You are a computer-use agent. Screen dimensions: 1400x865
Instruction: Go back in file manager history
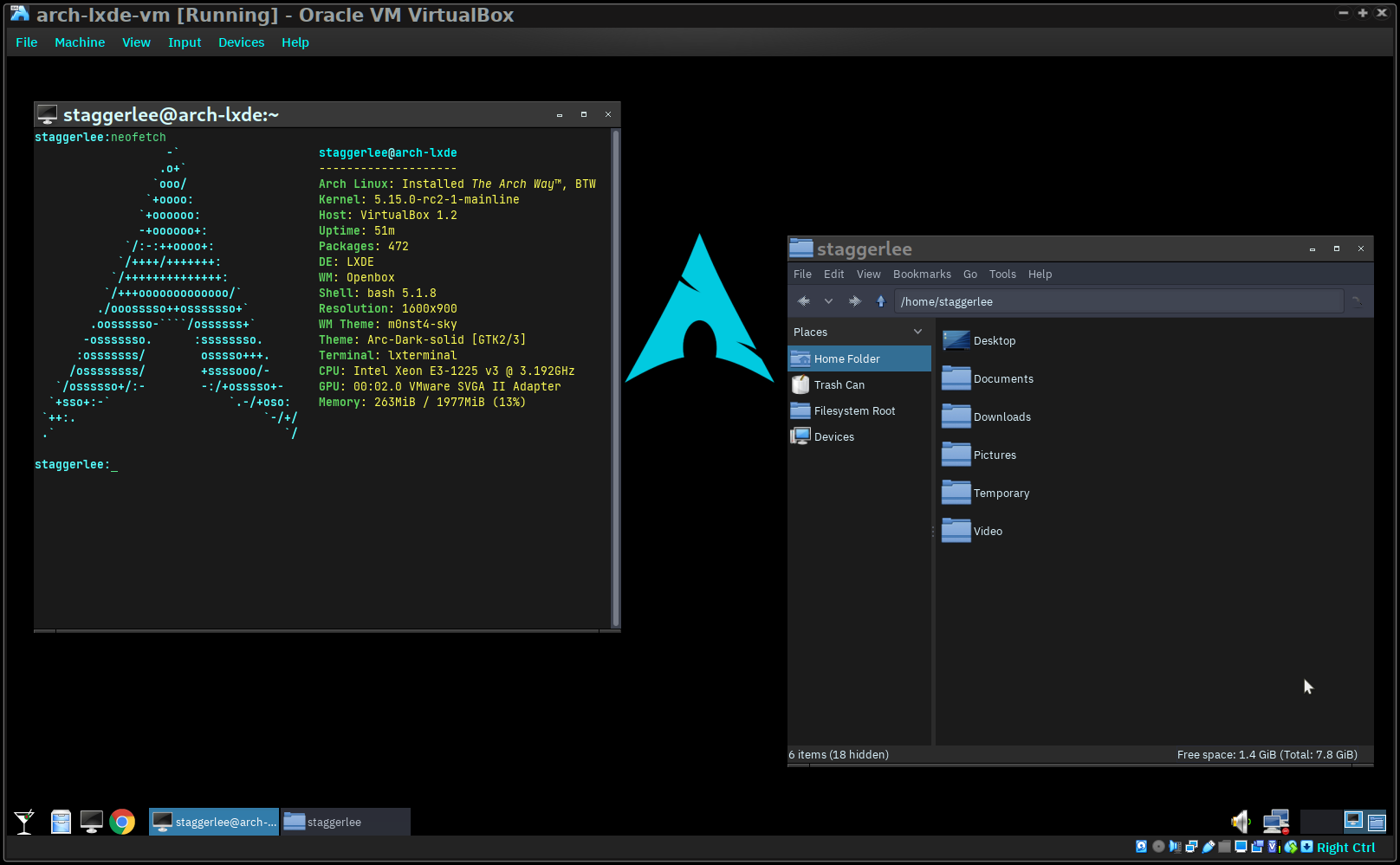pos(804,301)
